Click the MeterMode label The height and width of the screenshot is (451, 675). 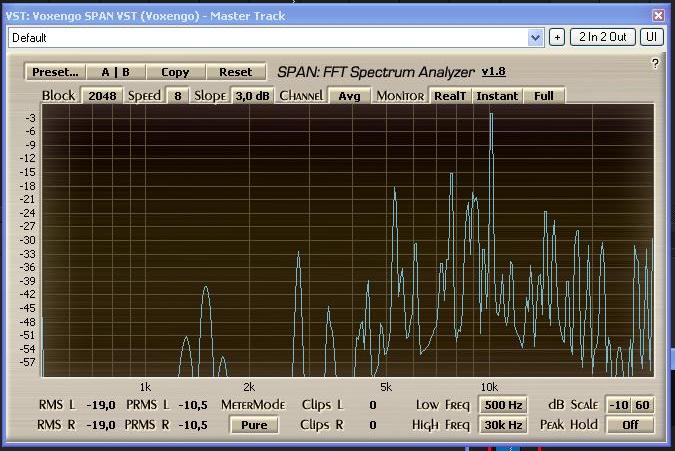[253, 405]
